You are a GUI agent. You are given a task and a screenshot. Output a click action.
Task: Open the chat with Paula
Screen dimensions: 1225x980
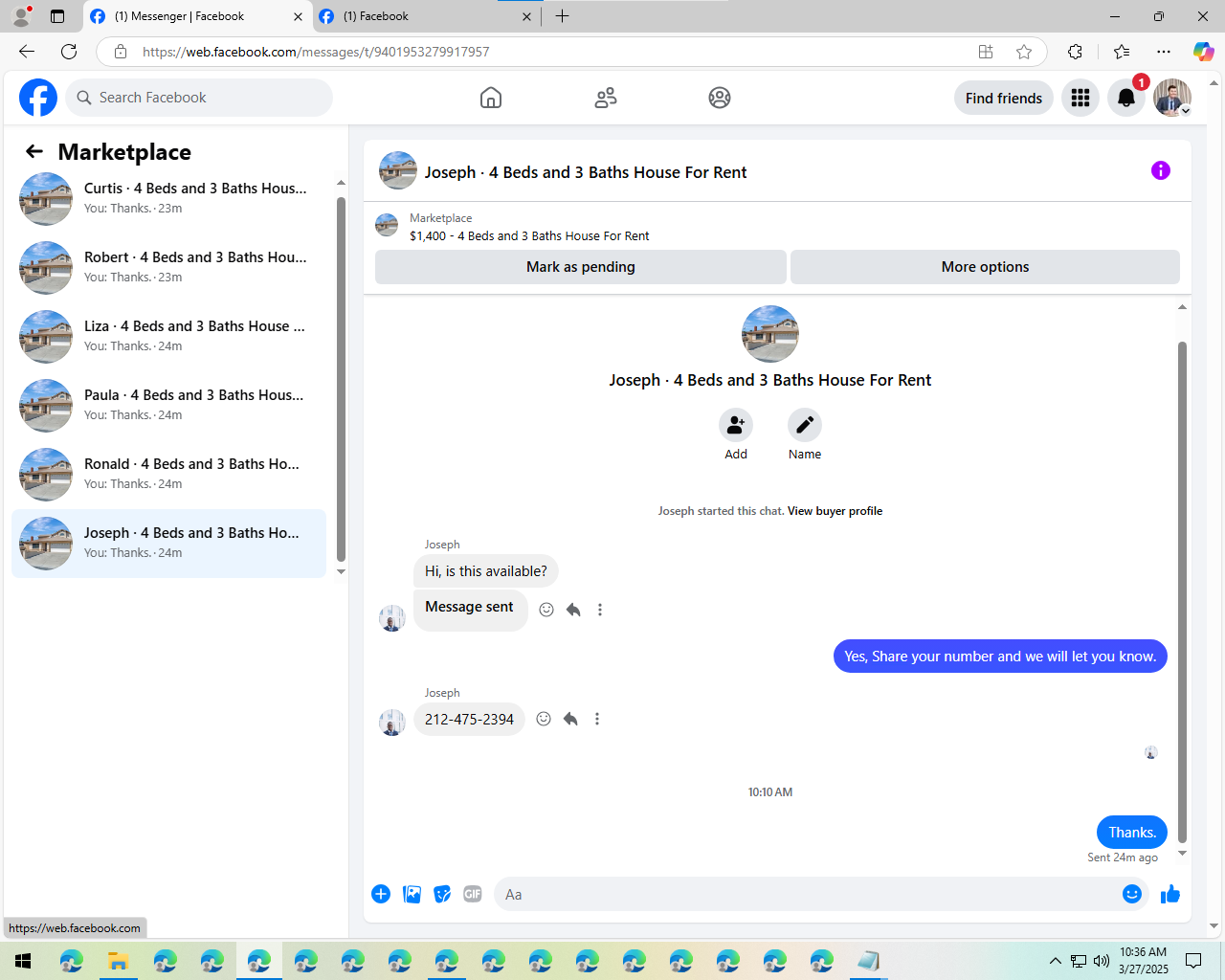(168, 406)
